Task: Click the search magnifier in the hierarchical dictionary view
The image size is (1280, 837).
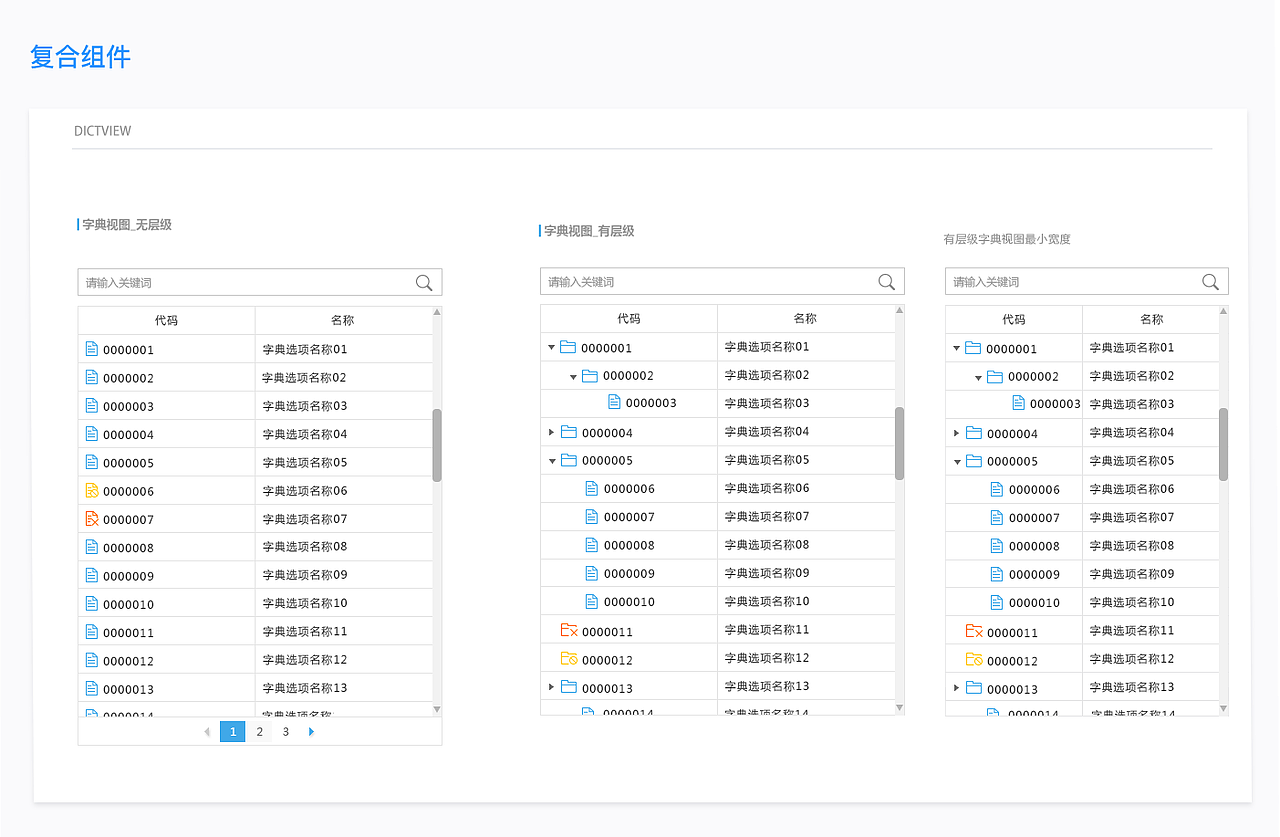Action: 887,282
